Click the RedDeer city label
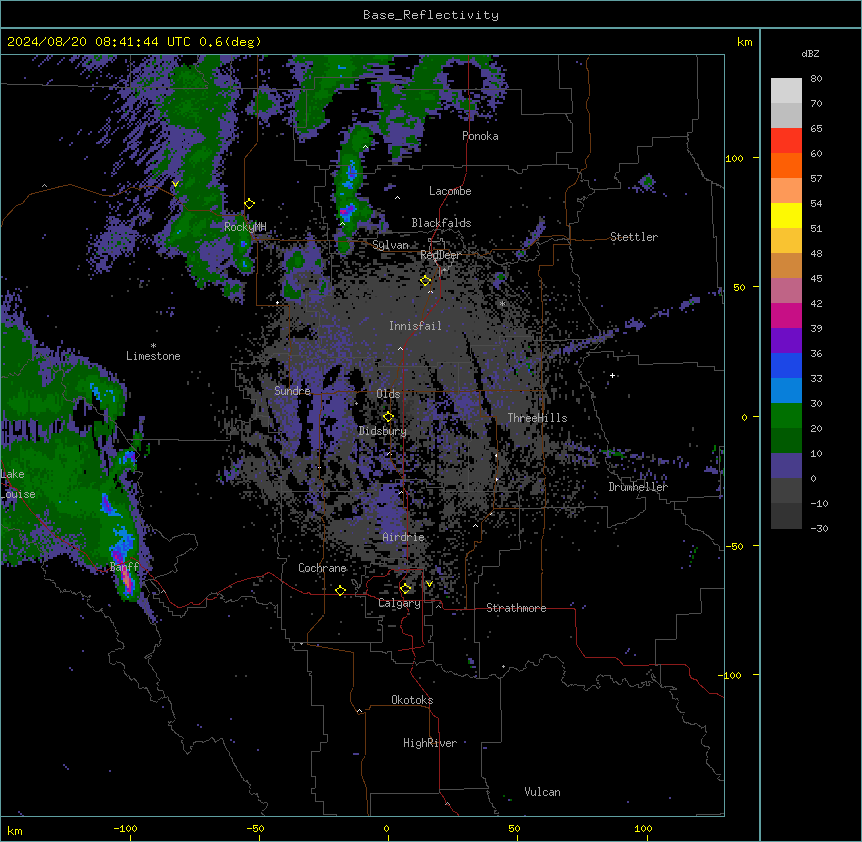This screenshot has width=862, height=842. (x=440, y=255)
